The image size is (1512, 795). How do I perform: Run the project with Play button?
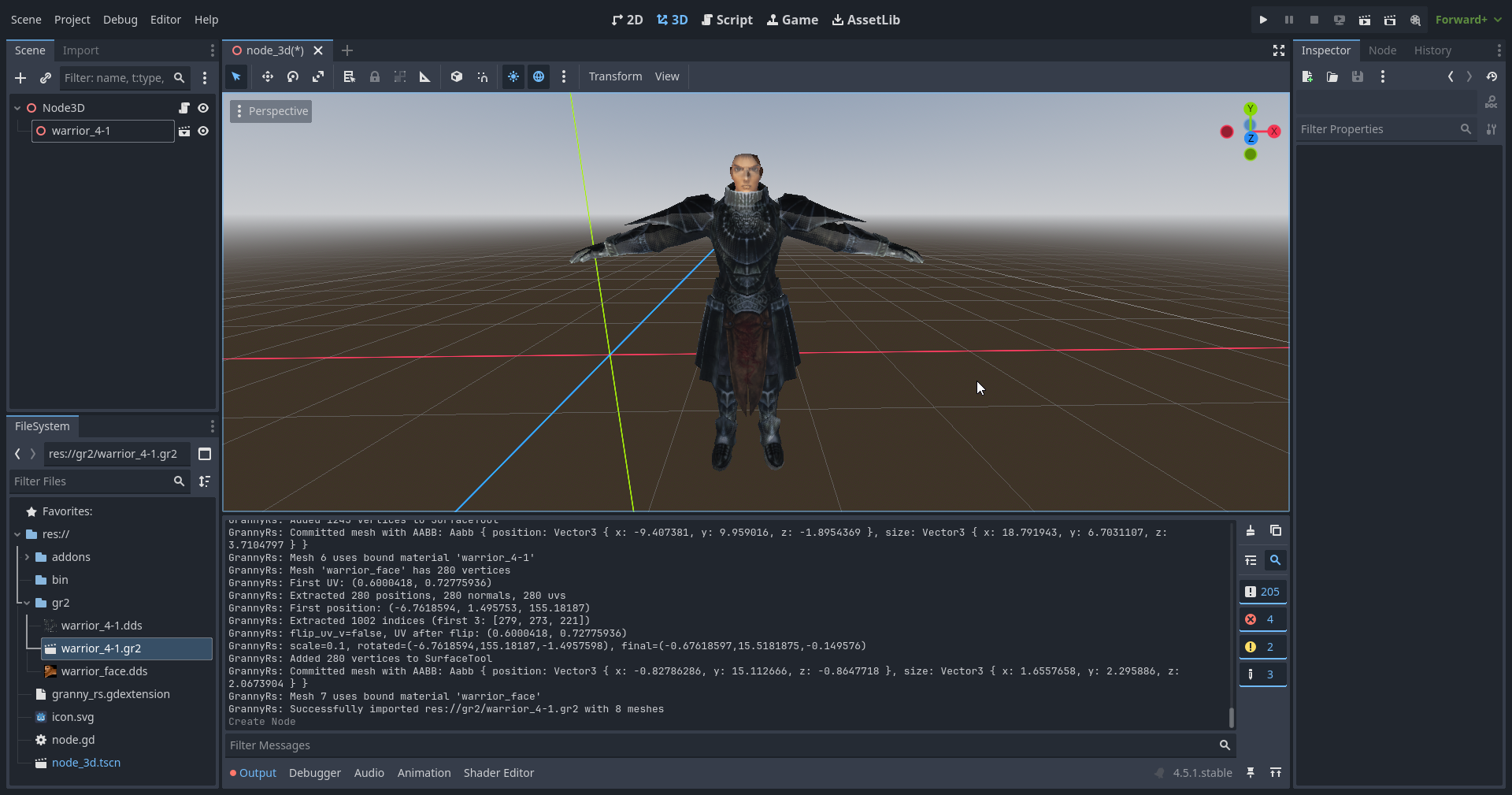(x=1263, y=20)
